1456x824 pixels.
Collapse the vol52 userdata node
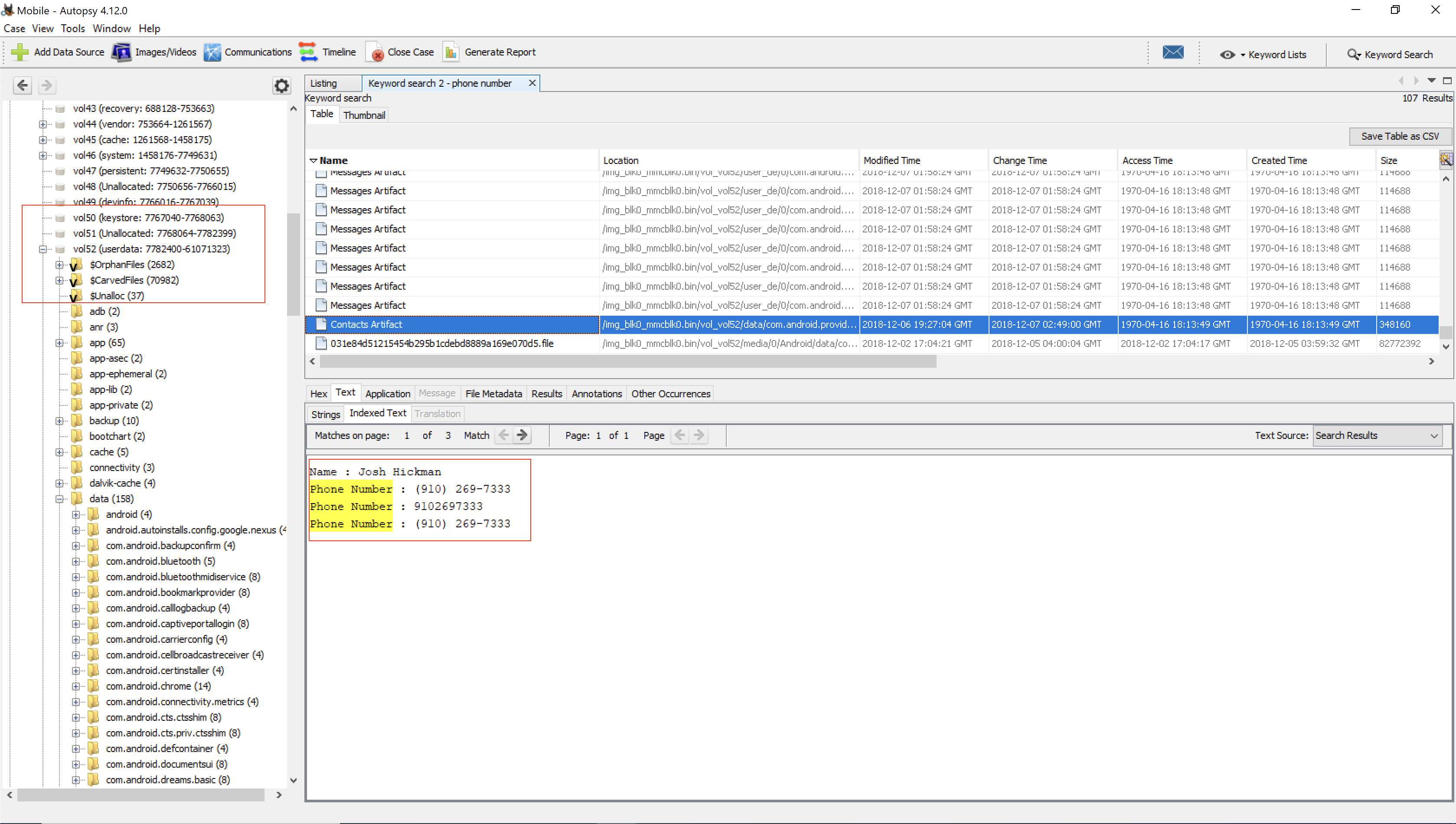click(43, 249)
